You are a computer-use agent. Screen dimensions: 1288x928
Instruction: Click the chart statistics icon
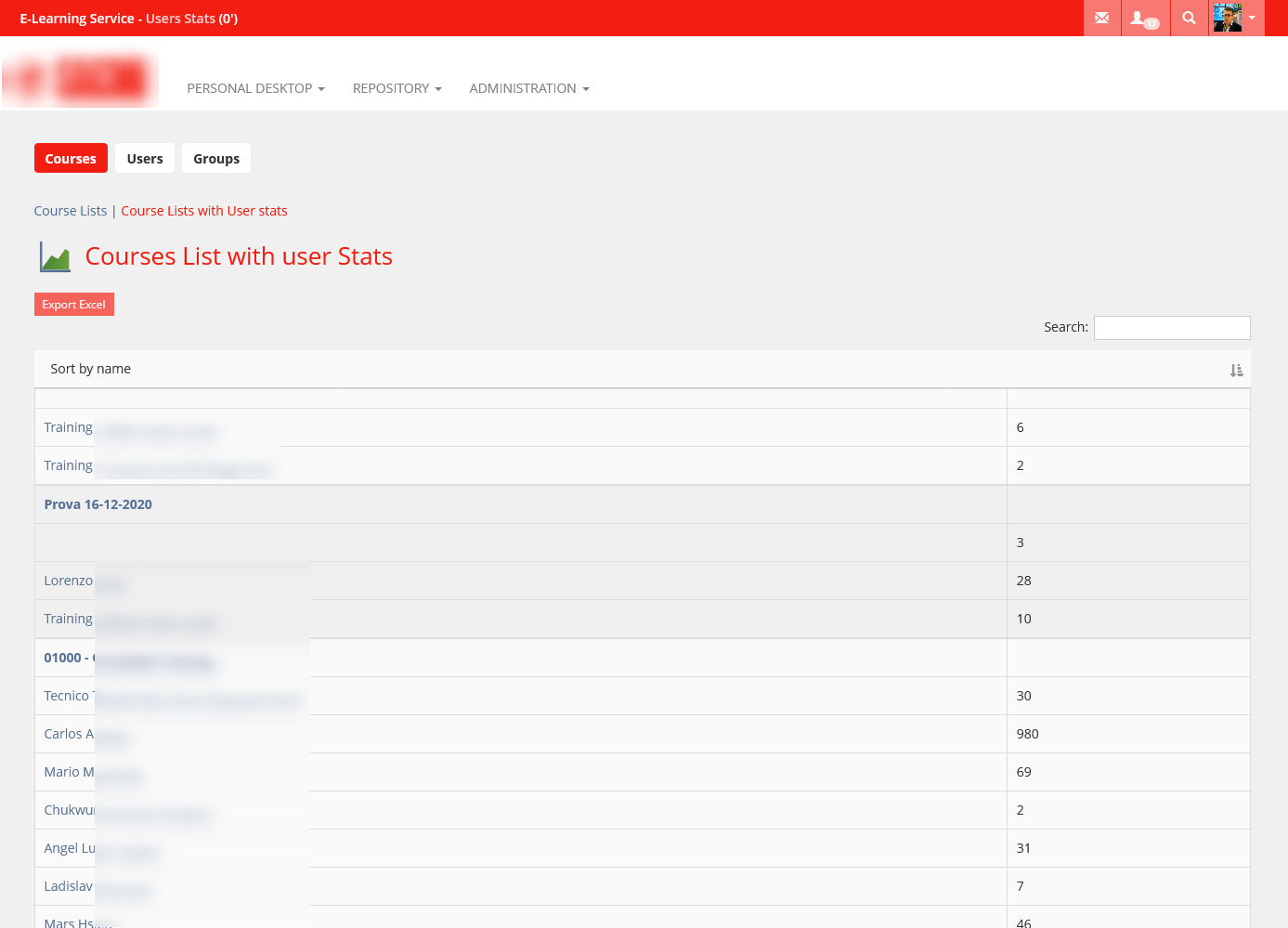[55, 257]
